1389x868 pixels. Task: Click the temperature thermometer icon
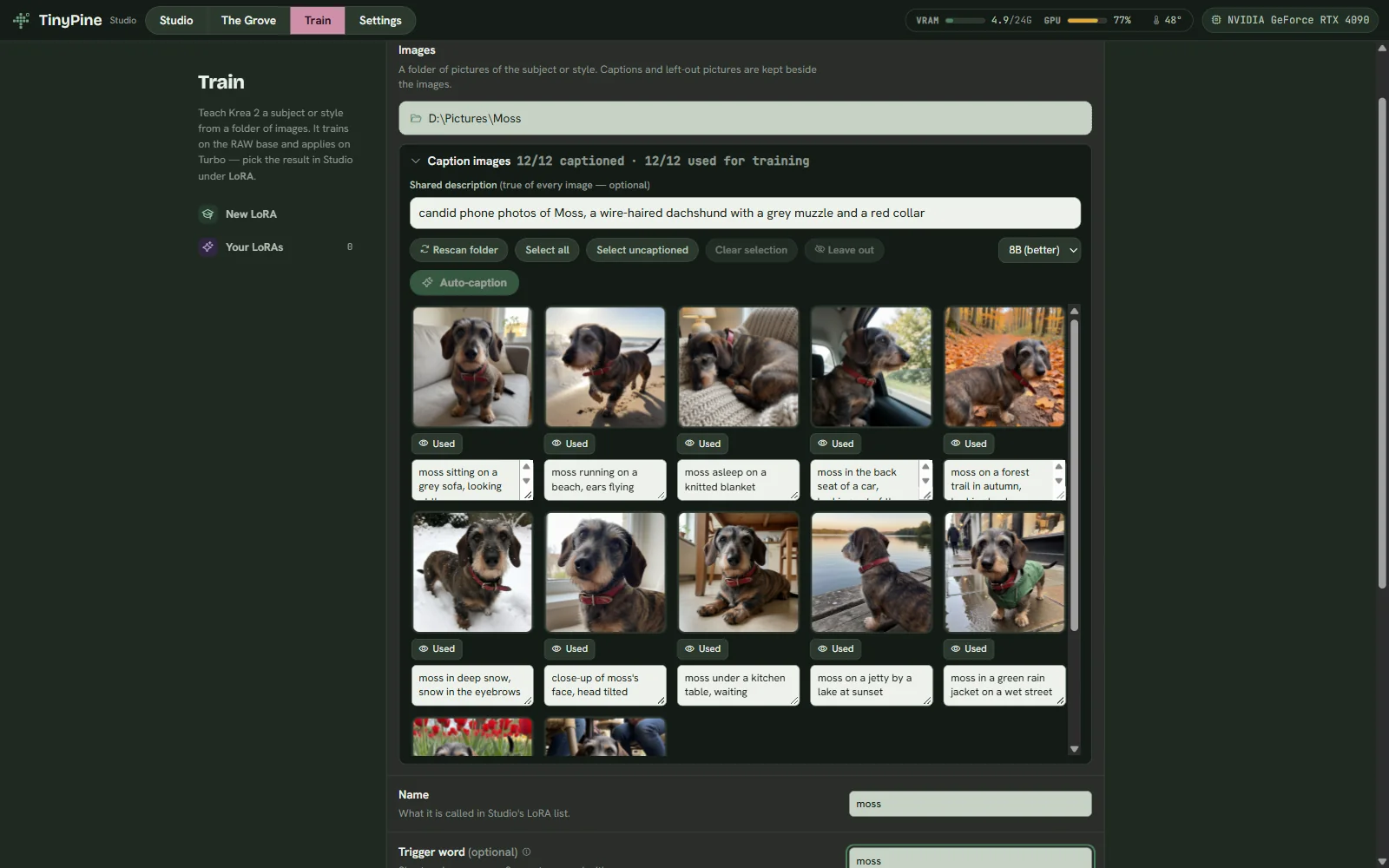[1156, 20]
